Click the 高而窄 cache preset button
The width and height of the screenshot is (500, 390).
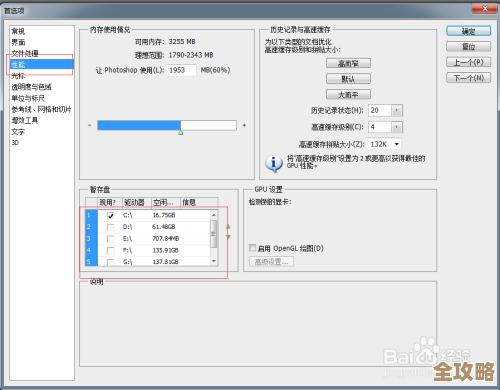348,63
